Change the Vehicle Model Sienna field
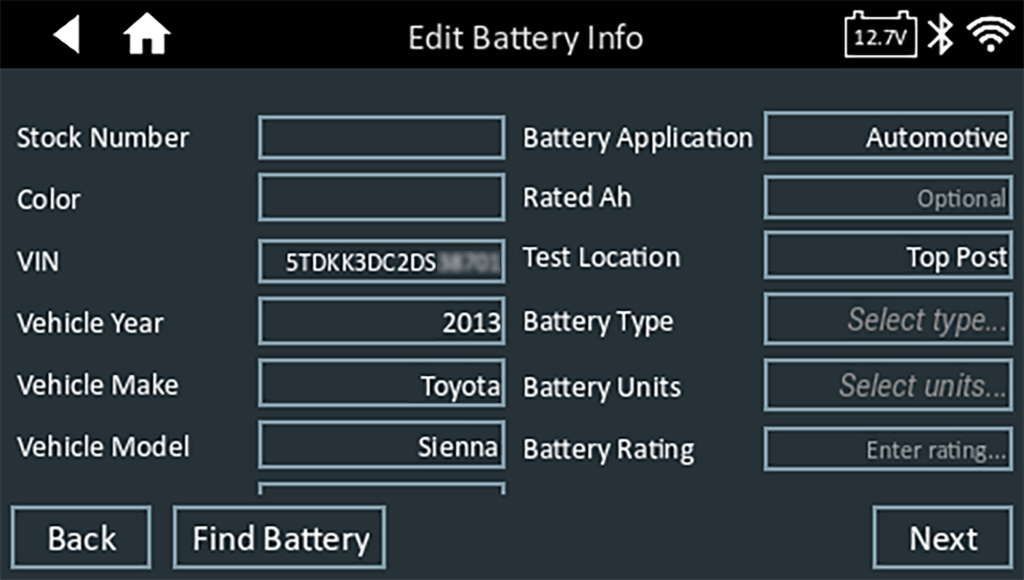The image size is (1024, 580). pos(381,446)
